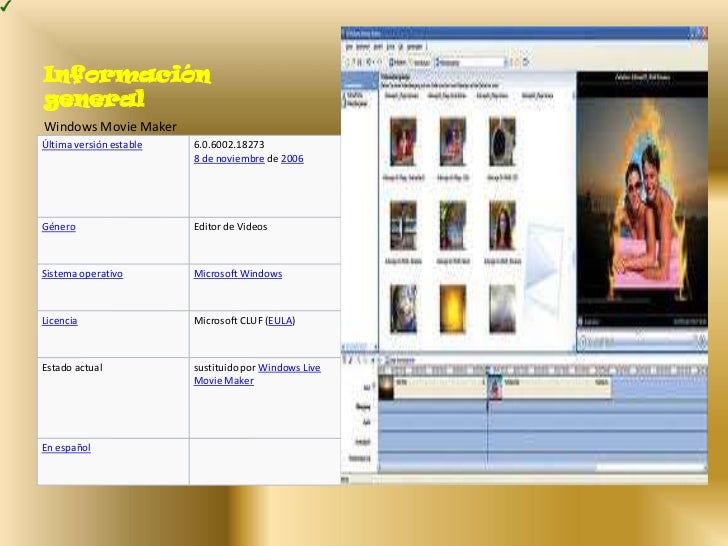Select first clip thumbnail in top row
The image size is (728, 546).
click(403, 142)
